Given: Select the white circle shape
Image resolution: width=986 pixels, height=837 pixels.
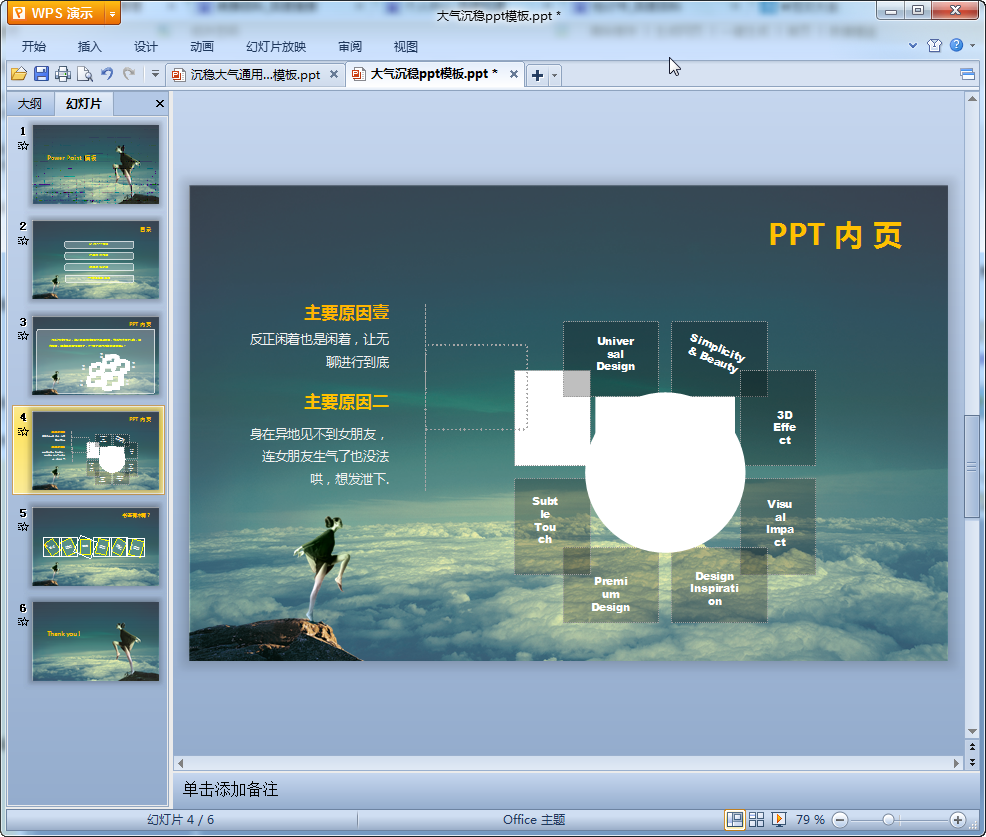Looking at the screenshot, I should pos(665,472).
